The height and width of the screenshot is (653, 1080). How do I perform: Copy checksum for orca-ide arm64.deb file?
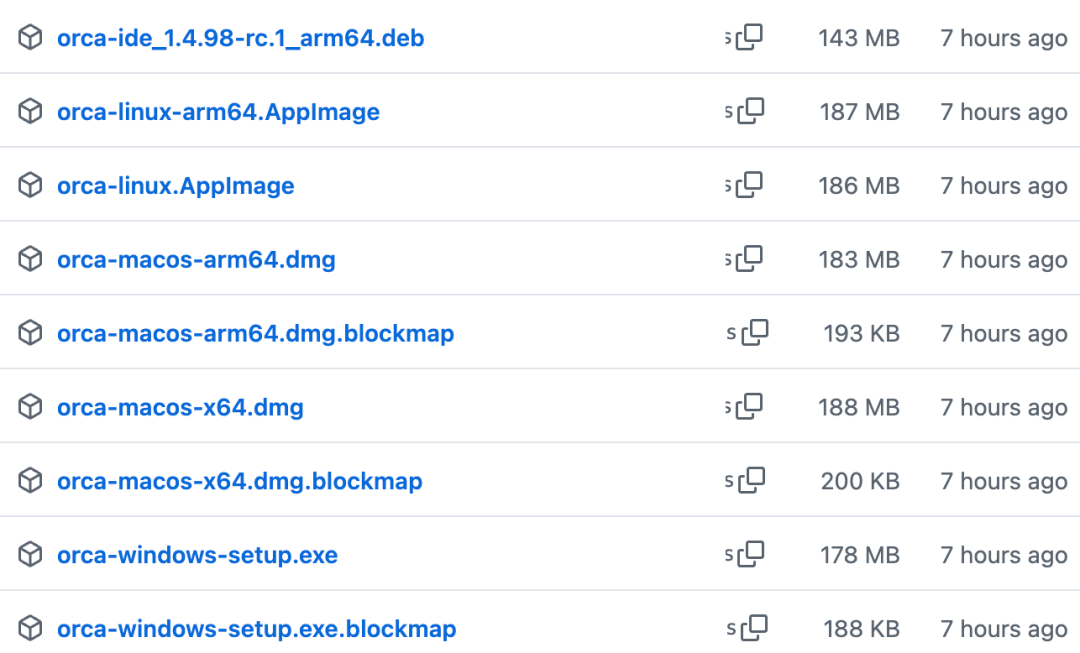(x=749, y=37)
